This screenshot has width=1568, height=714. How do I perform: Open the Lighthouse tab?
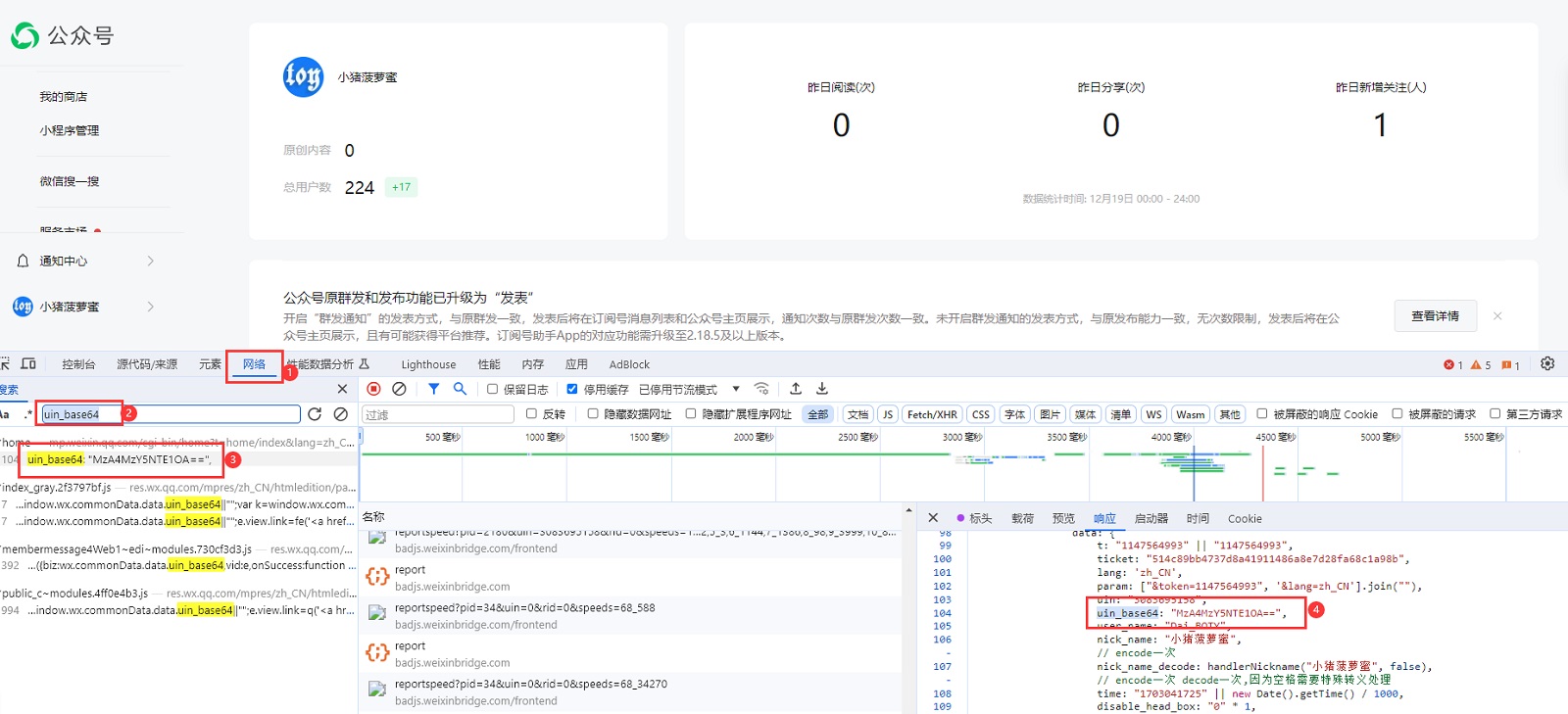click(x=428, y=364)
